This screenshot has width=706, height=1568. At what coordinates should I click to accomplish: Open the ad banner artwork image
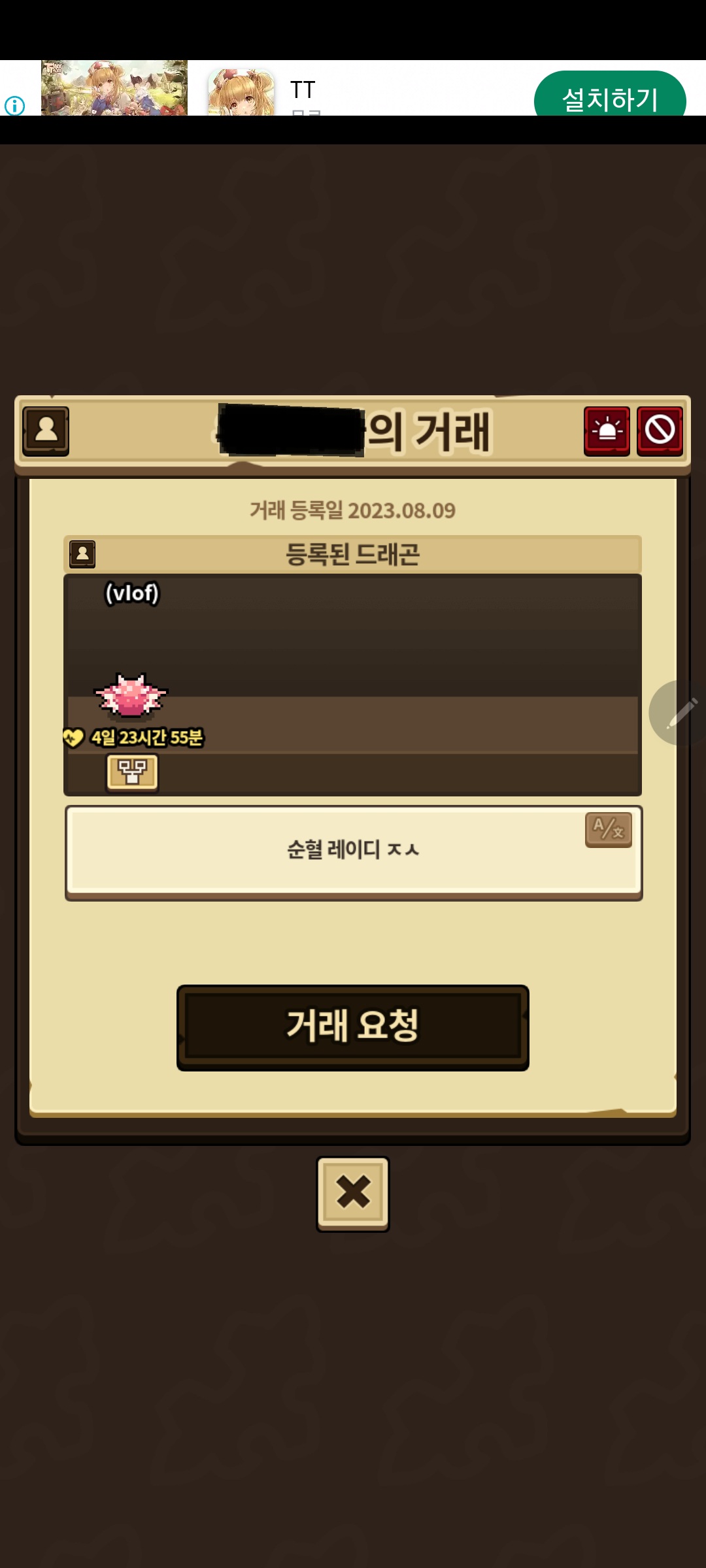(x=114, y=88)
